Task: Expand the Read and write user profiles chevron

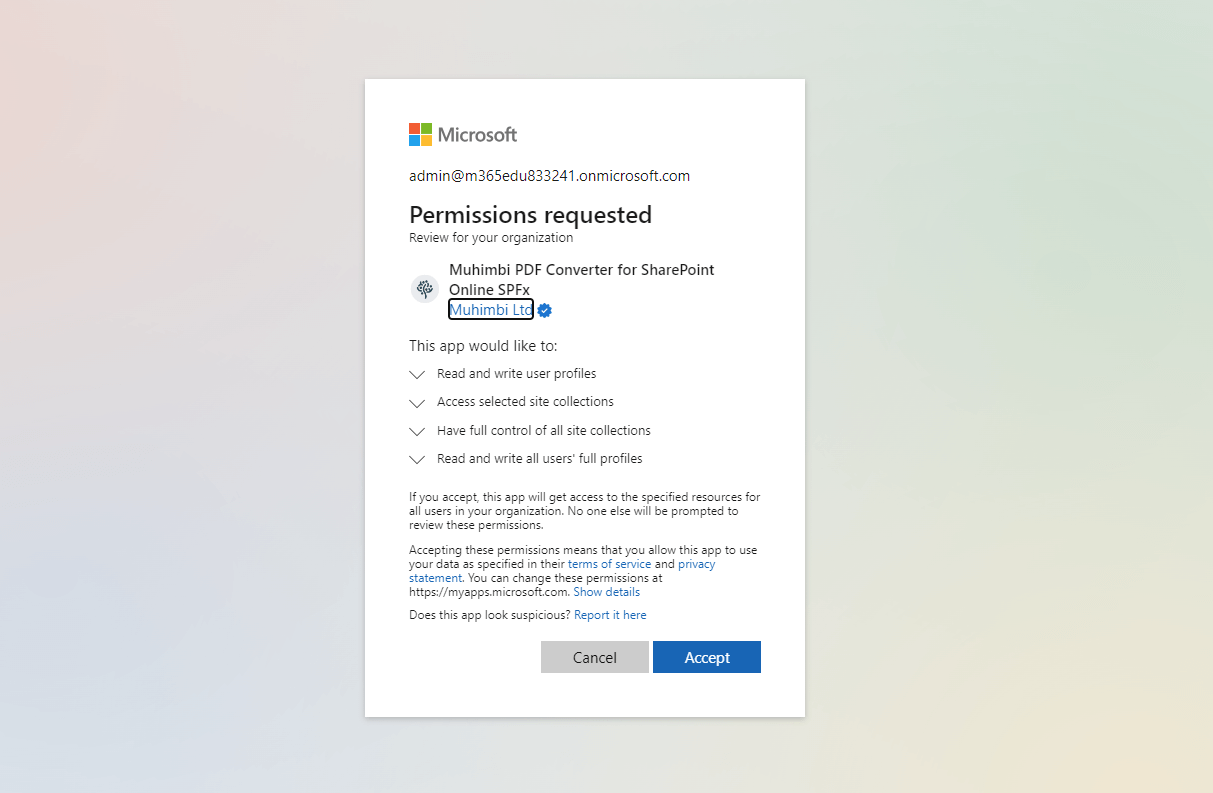Action: coord(417,375)
